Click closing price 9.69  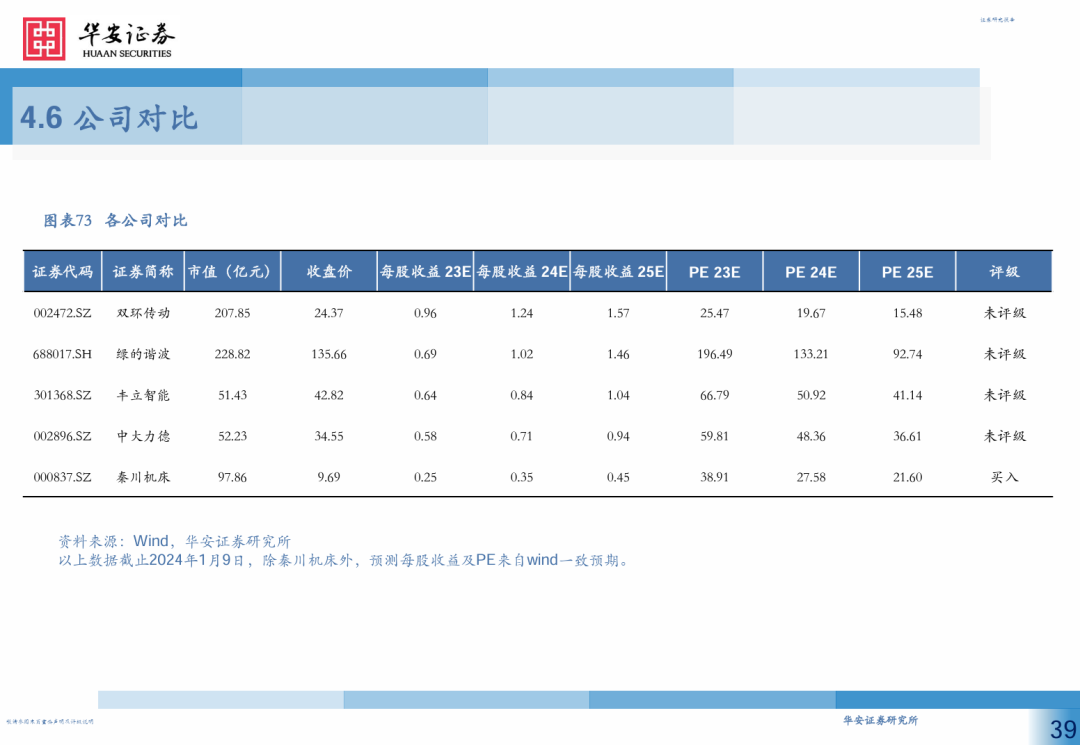click(329, 477)
